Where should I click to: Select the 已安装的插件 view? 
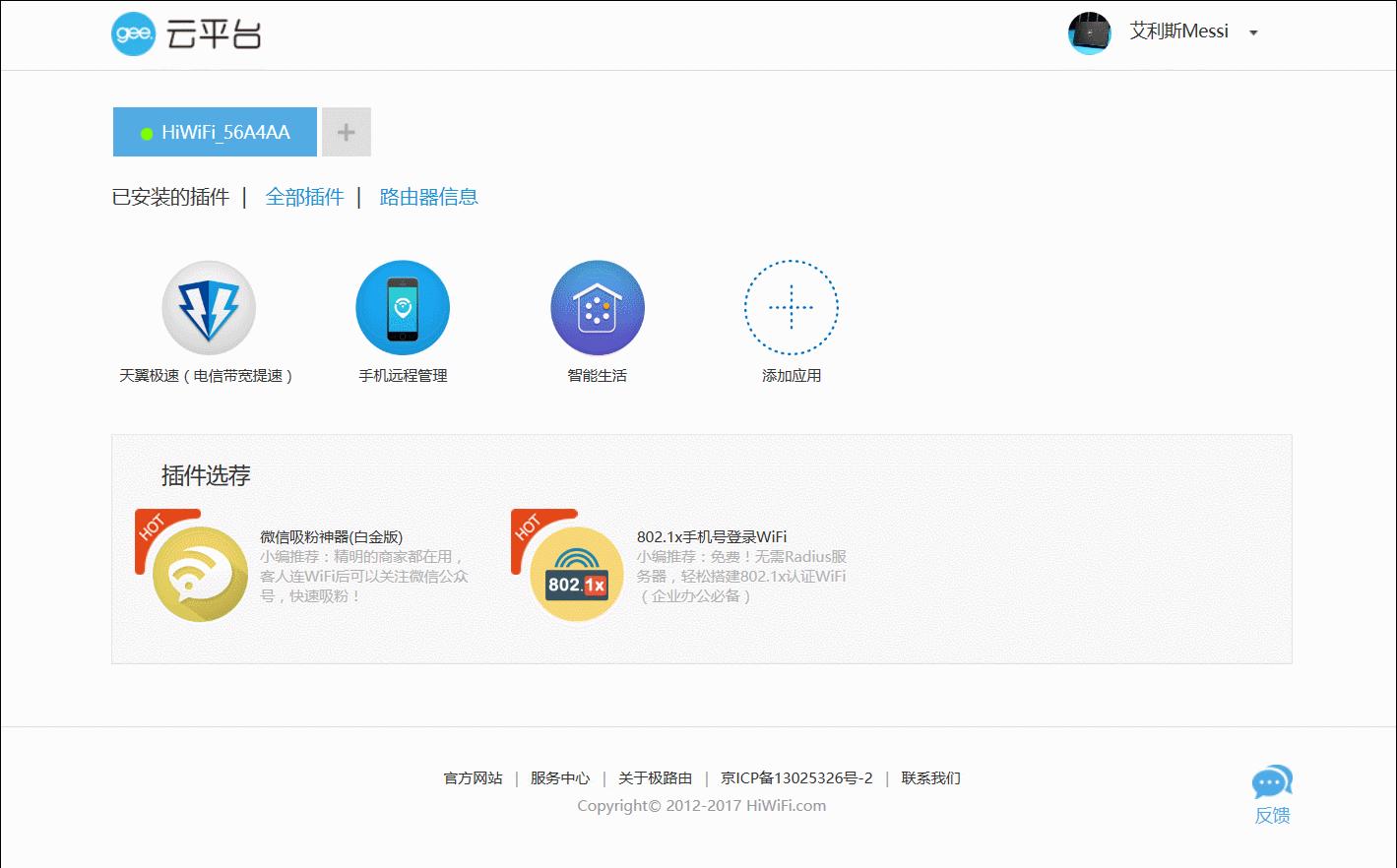tap(171, 196)
